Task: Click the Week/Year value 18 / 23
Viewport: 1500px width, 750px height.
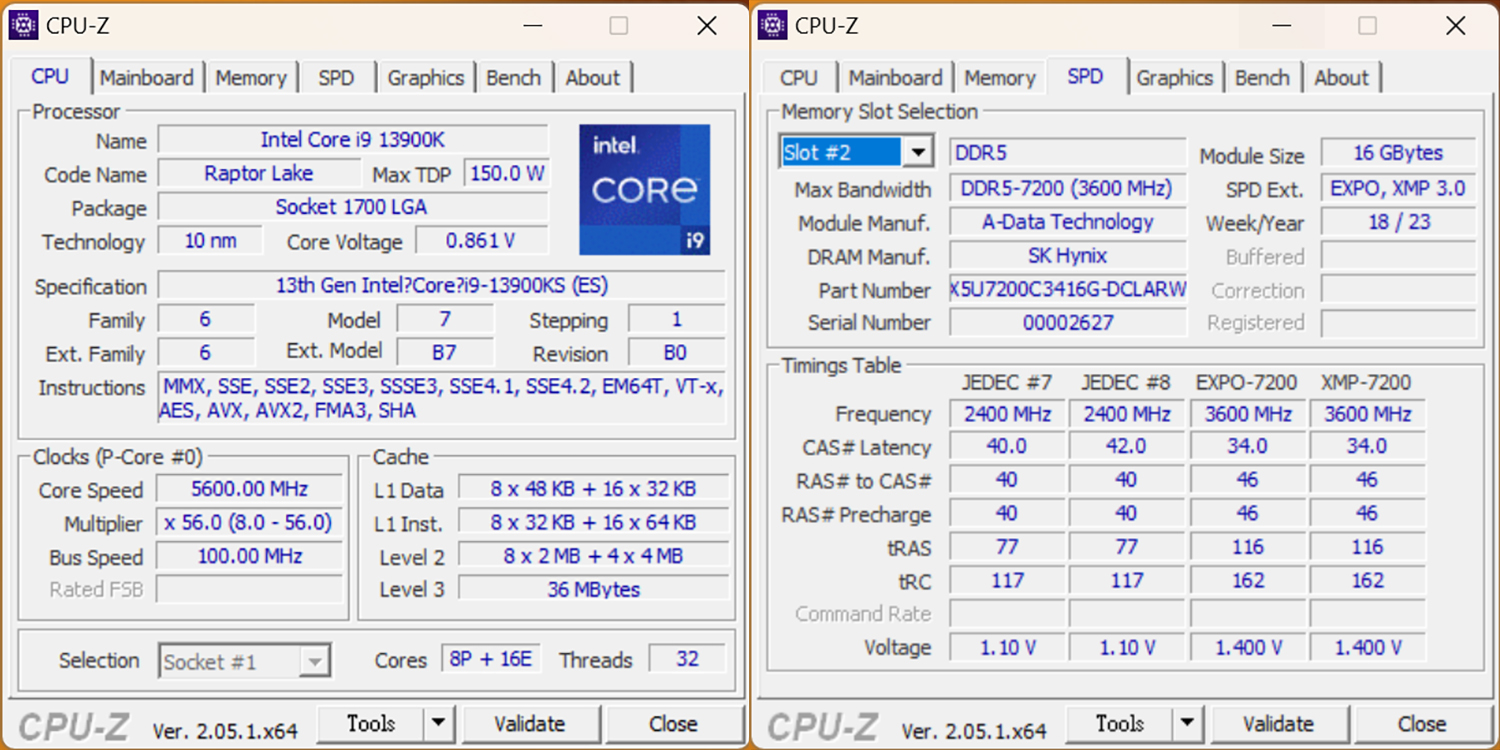Action: point(1398,222)
